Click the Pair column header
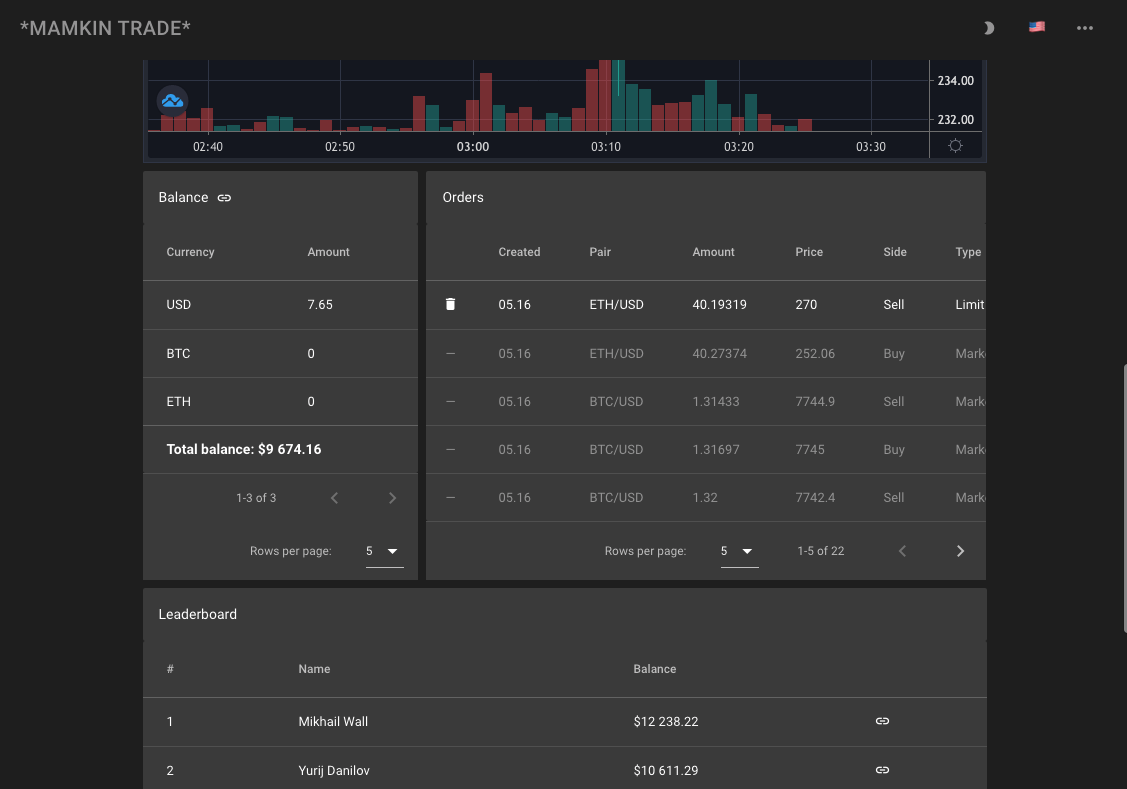Viewport: 1127px width, 789px height. pos(600,252)
